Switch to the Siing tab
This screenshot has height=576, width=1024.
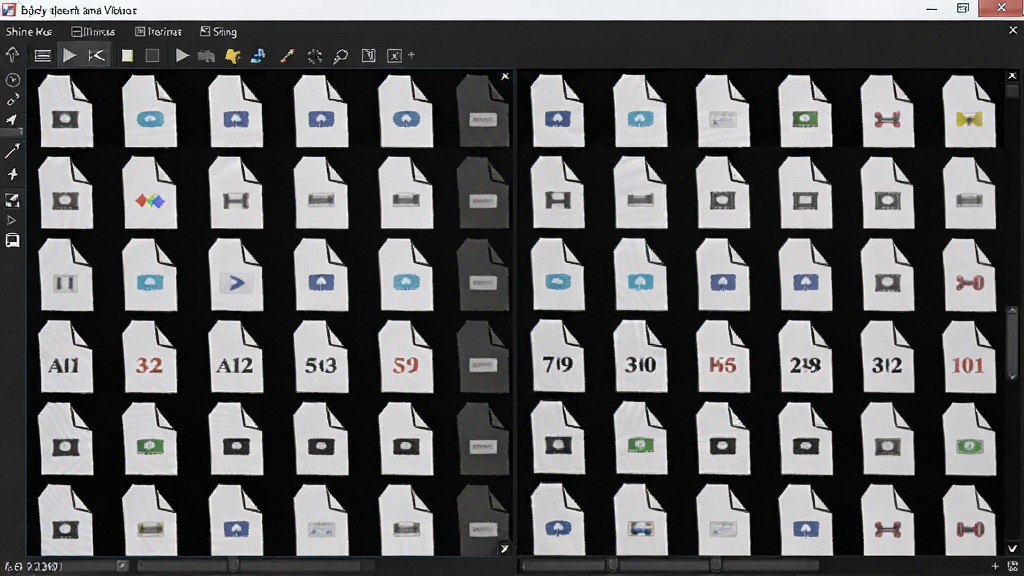click(219, 31)
